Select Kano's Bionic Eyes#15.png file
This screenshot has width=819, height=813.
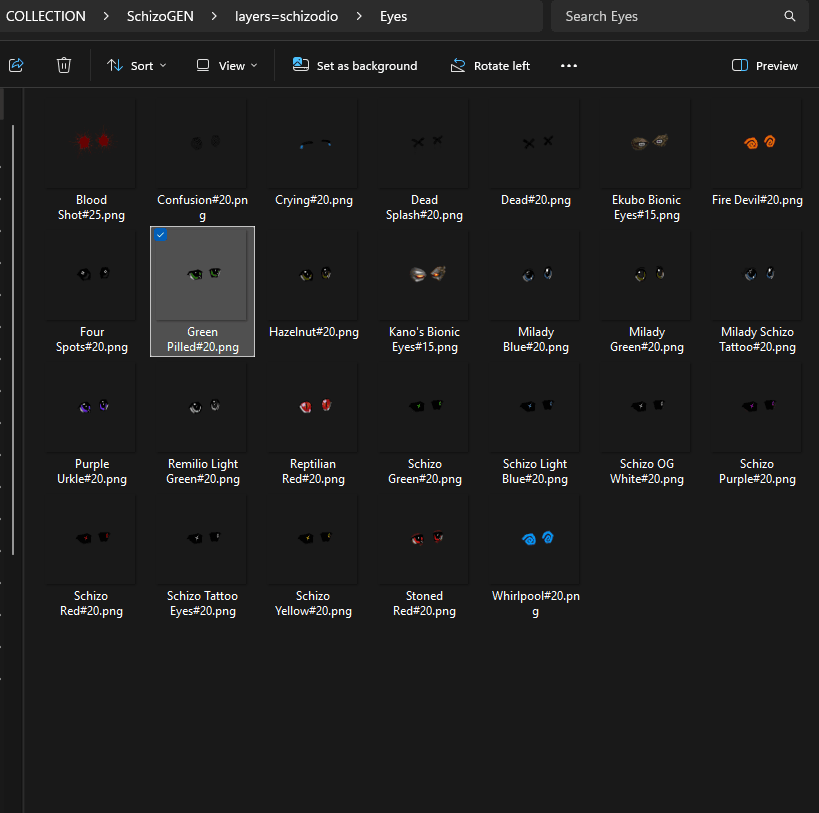[424, 291]
